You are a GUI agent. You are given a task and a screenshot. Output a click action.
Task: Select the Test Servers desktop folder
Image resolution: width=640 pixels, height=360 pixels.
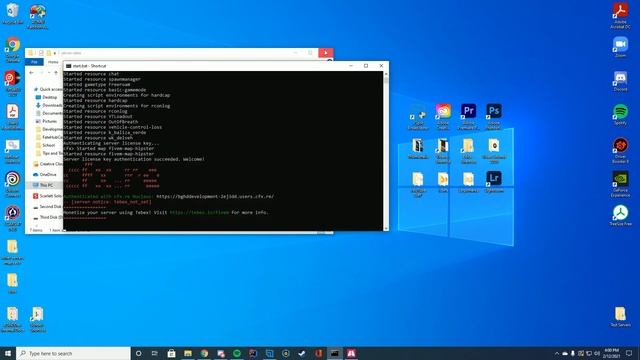click(x=620, y=317)
